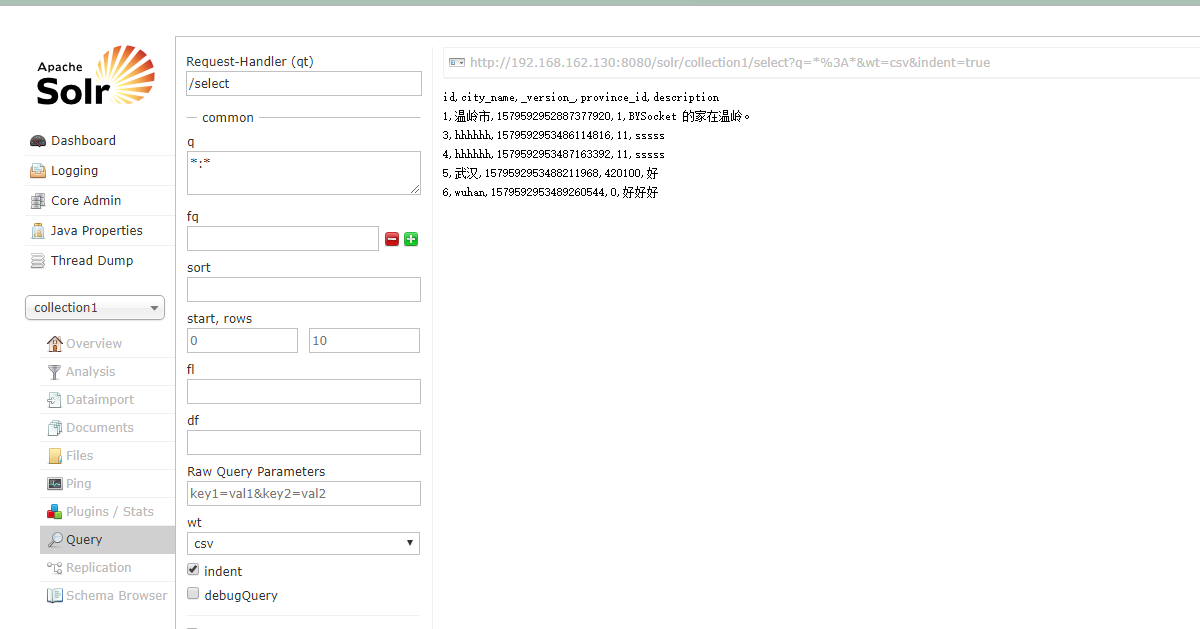Click the fq filter query field
Image resolution: width=1200 pixels, height=629 pixels.
pos(283,239)
